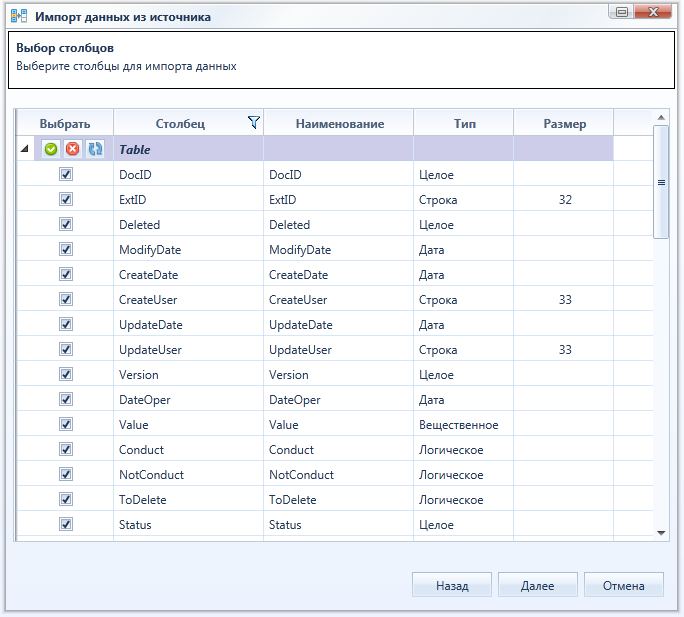Toggle the CreateUser column checkbox
This screenshot has width=684, height=617.
[x=66, y=299]
